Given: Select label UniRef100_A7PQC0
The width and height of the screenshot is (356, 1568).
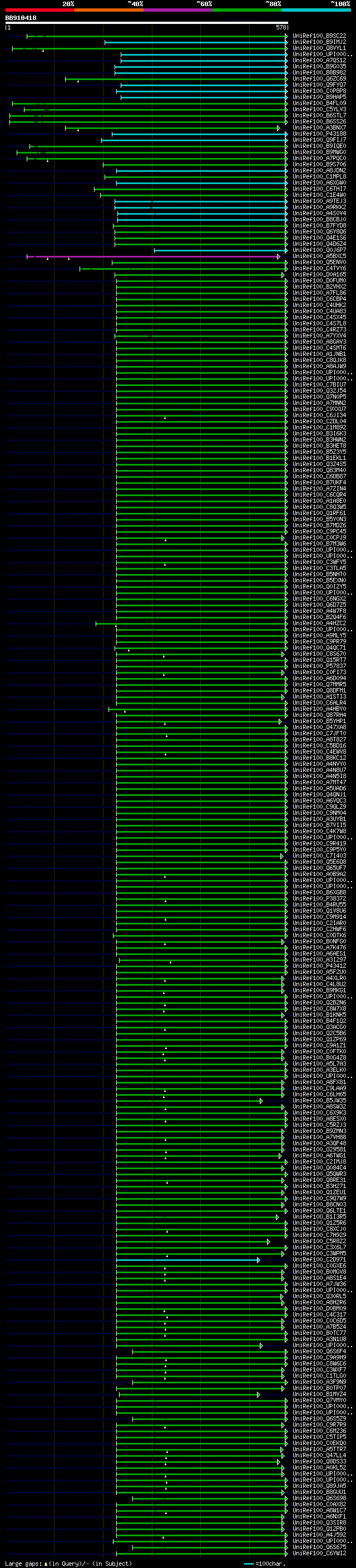Looking at the screenshot, I should pyautogui.click(x=319, y=159).
